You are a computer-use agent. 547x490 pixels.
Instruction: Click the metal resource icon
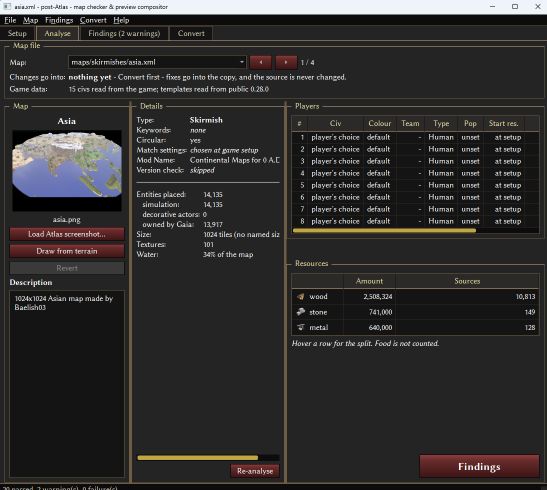click(x=301, y=327)
